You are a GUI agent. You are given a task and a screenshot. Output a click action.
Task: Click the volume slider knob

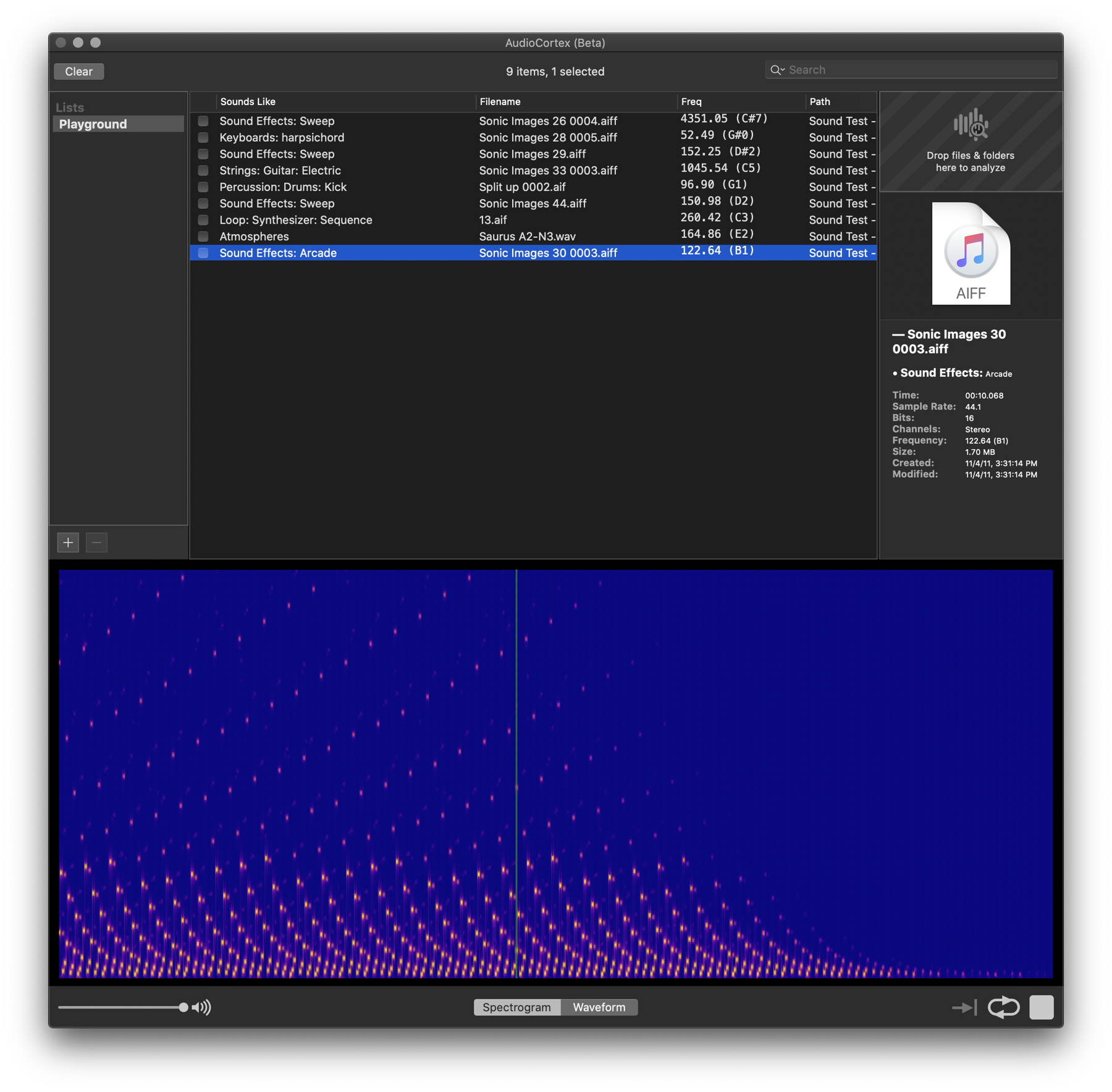[183, 1007]
